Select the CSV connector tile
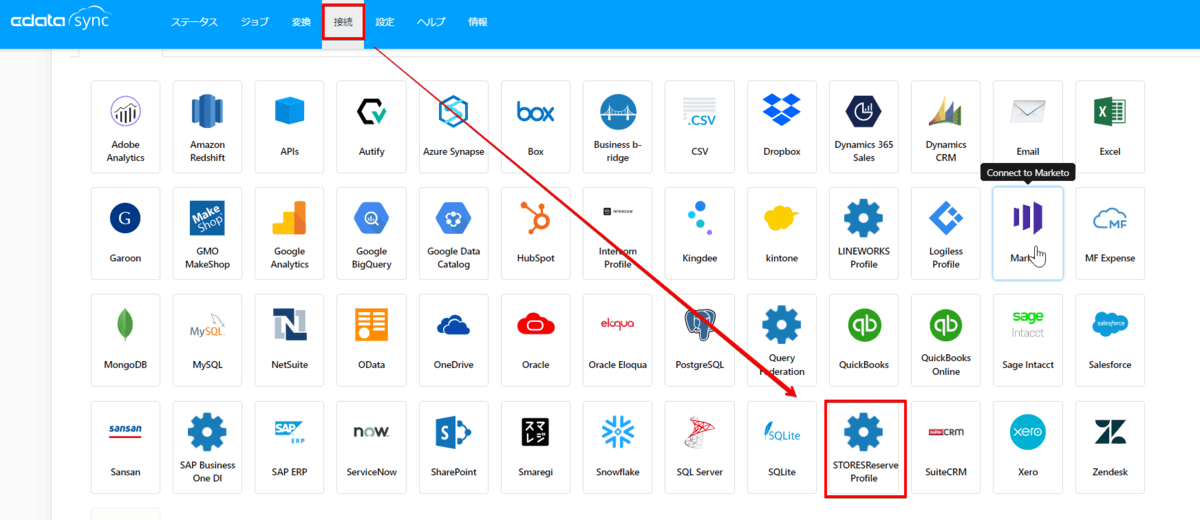 click(699, 127)
